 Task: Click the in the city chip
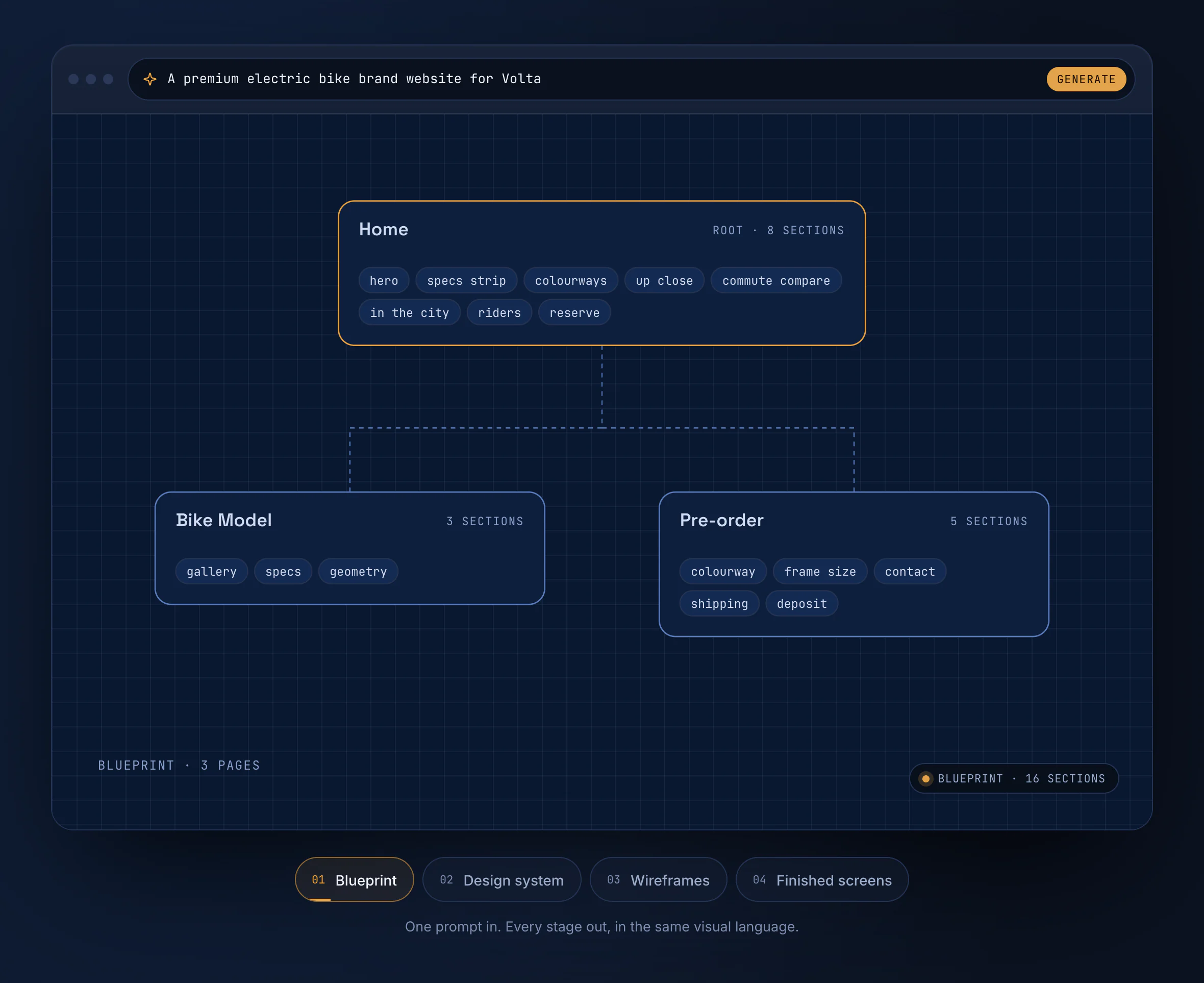pos(409,312)
